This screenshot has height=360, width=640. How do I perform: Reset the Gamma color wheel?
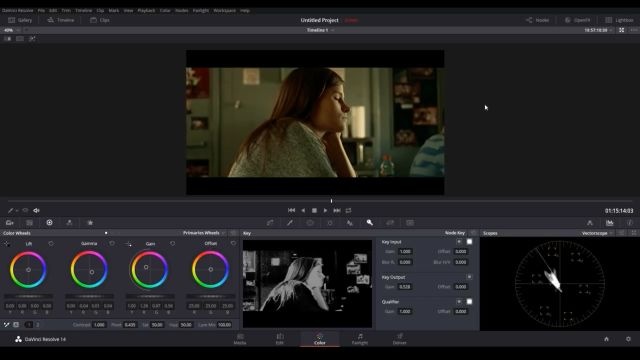coord(112,243)
